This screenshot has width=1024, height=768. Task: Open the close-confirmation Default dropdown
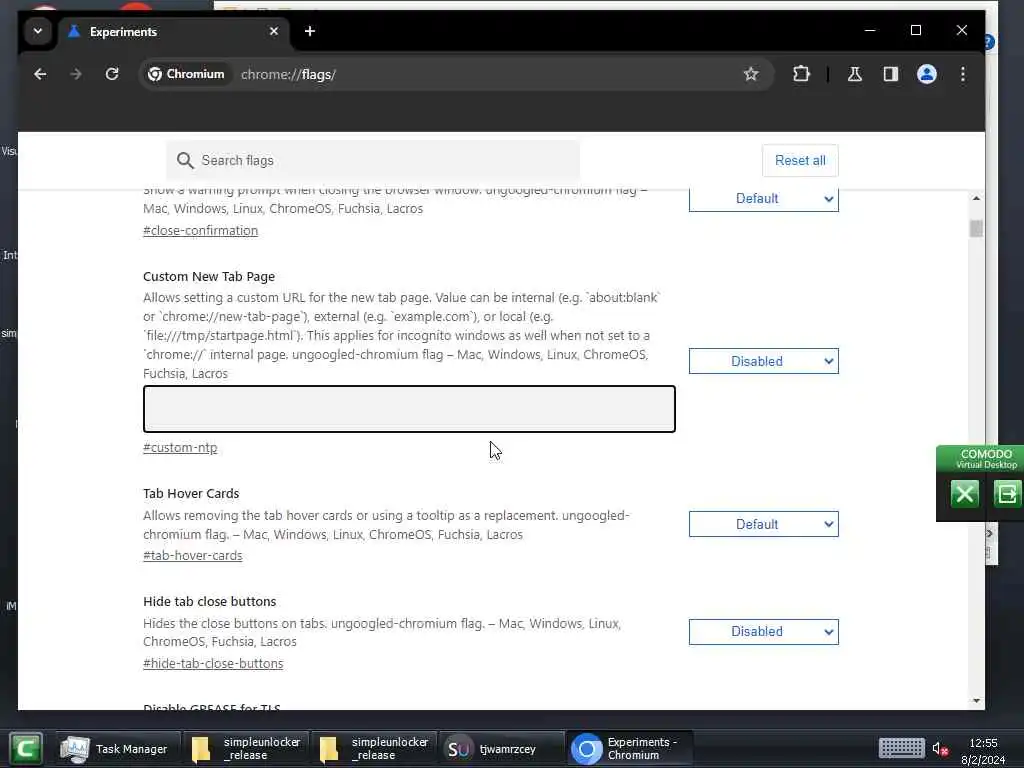point(763,199)
